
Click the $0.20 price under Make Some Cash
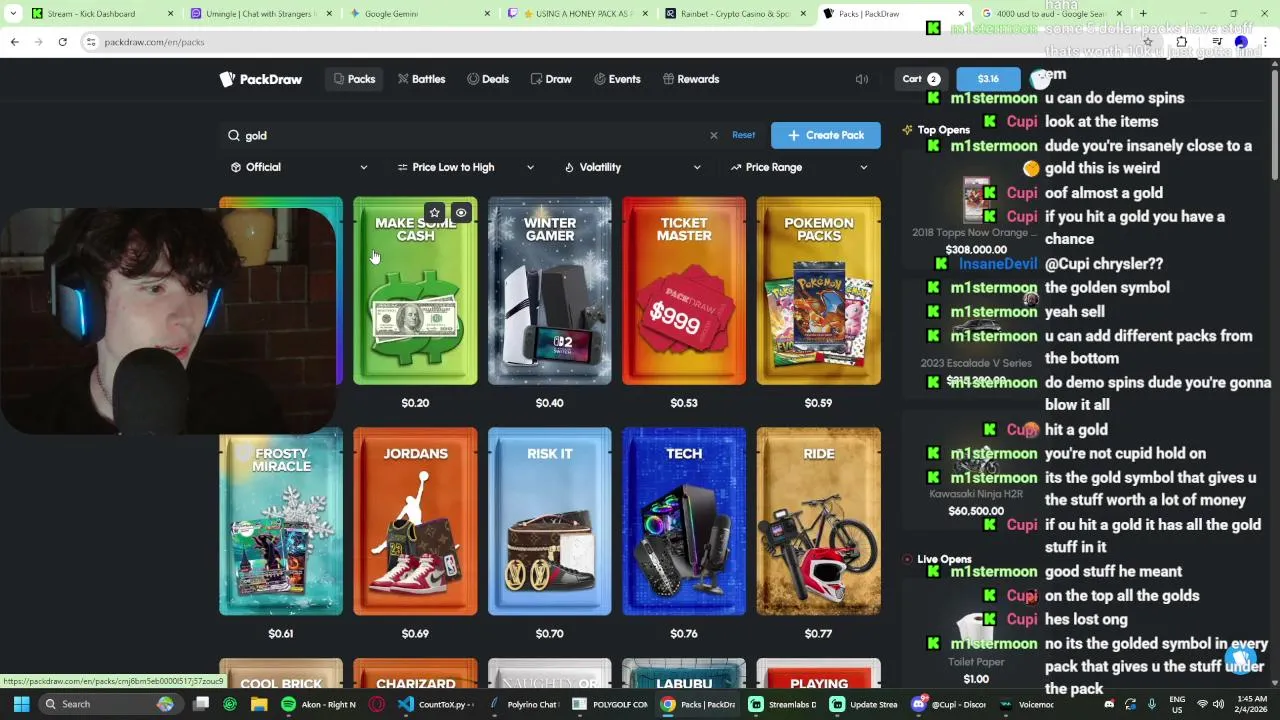click(x=415, y=403)
